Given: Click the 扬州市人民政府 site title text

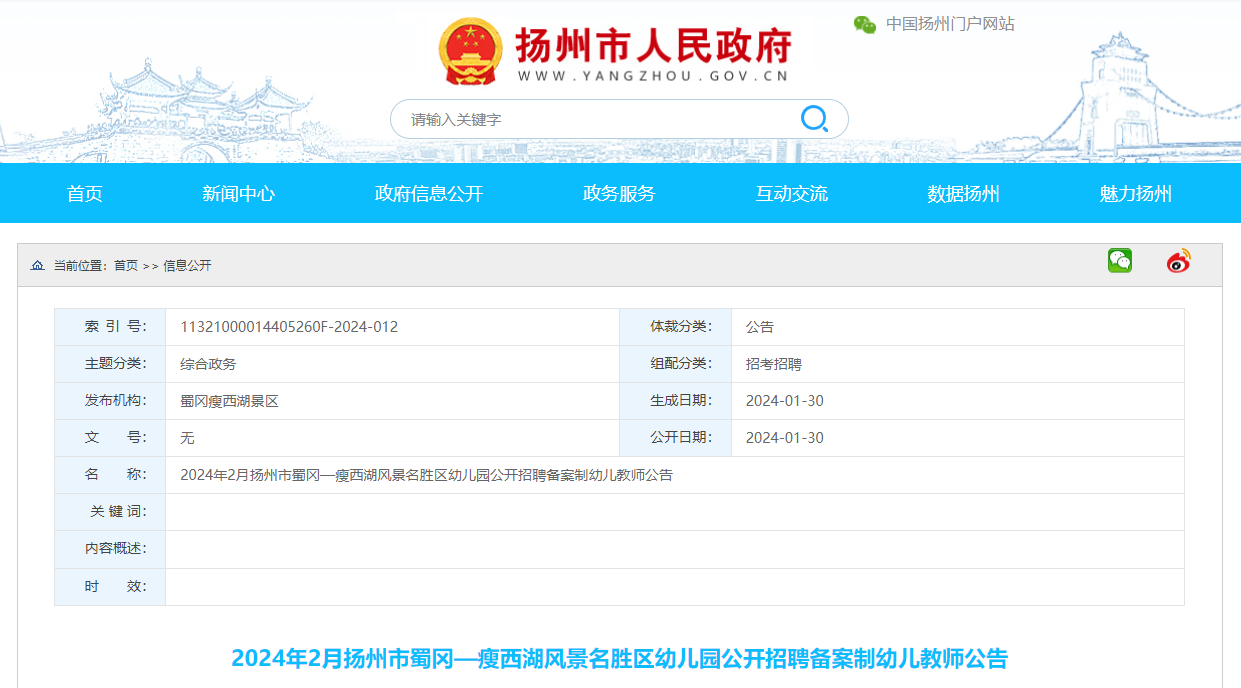Looking at the screenshot, I should (x=653, y=45).
